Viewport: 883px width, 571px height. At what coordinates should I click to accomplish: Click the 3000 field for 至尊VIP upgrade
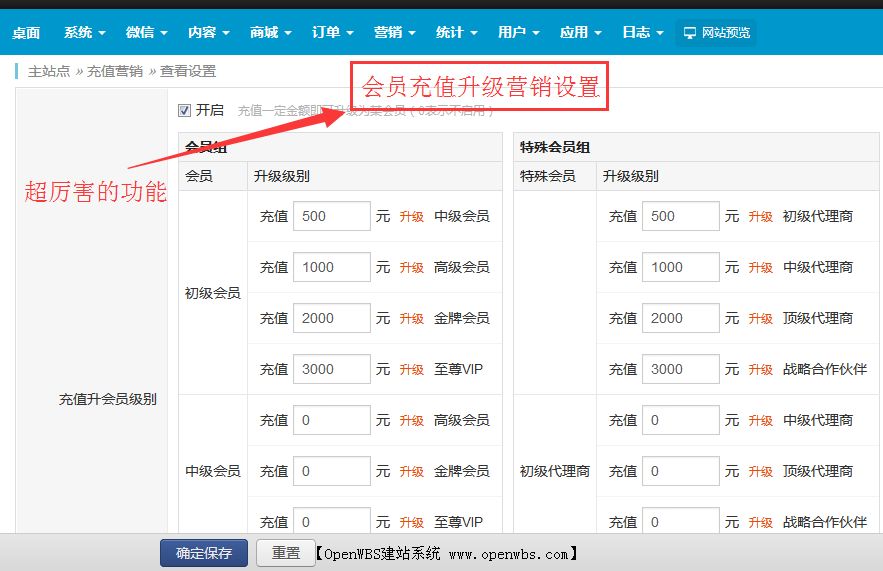point(331,369)
